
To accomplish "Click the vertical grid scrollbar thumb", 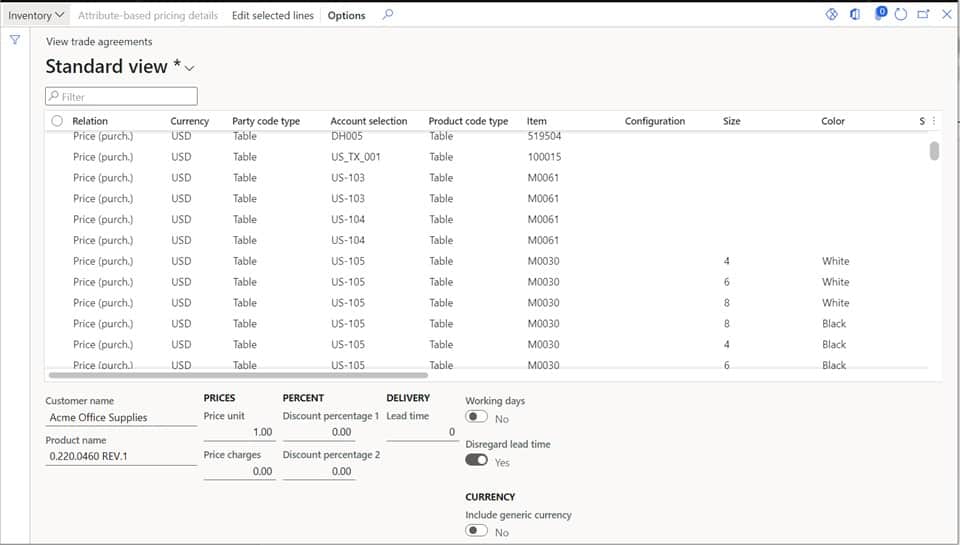I will point(934,151).
